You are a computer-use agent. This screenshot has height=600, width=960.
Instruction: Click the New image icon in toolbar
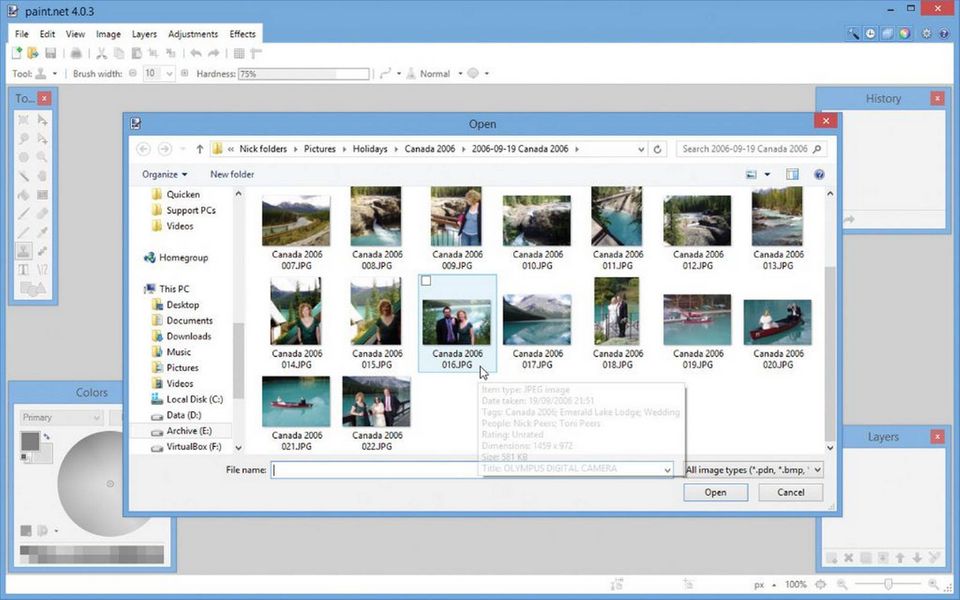18,53
